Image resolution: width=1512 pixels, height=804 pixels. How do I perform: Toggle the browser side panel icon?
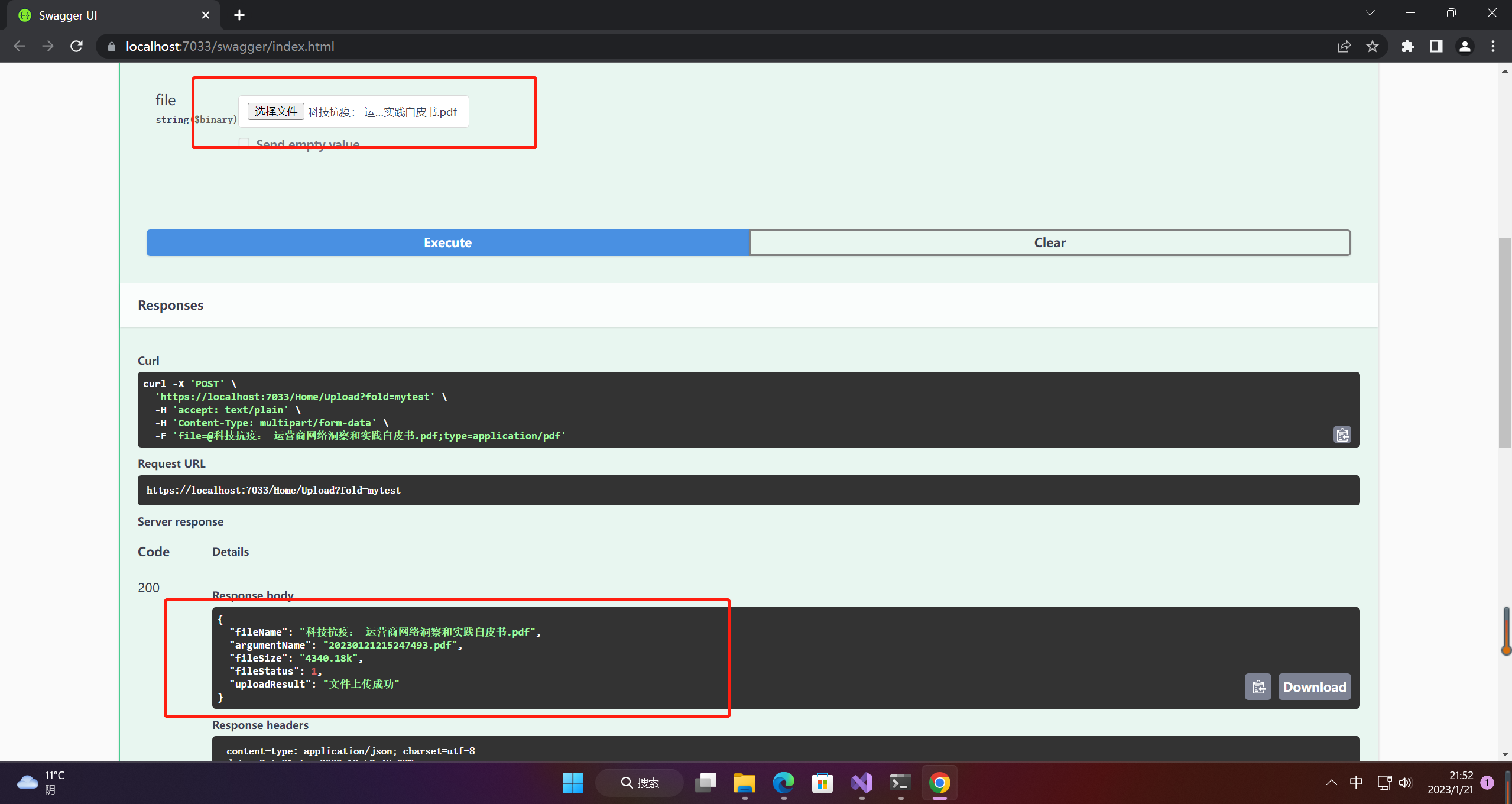coord(1436,46)
